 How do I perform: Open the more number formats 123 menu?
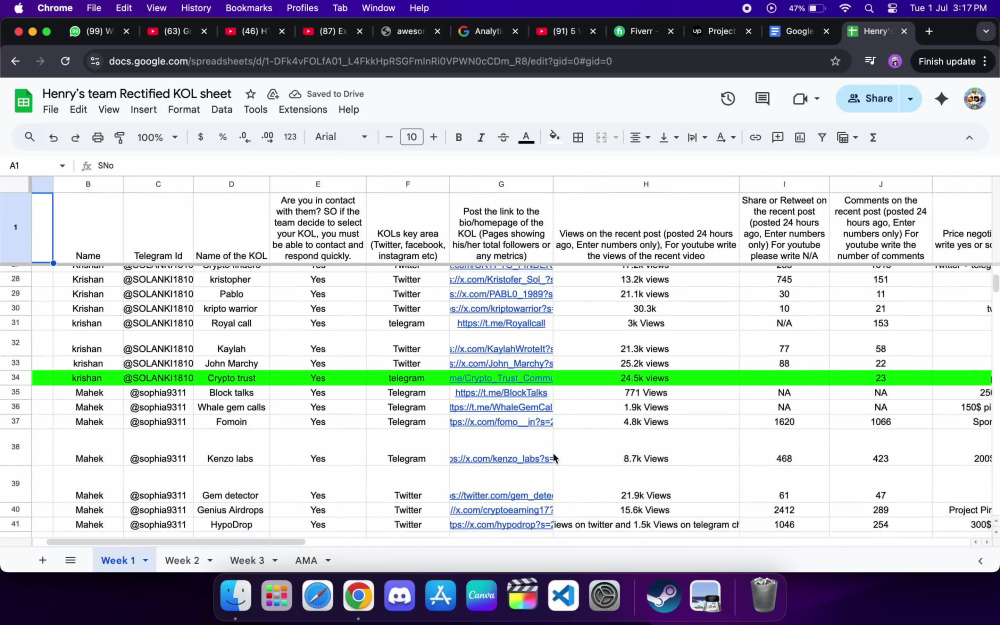[290, 137]
